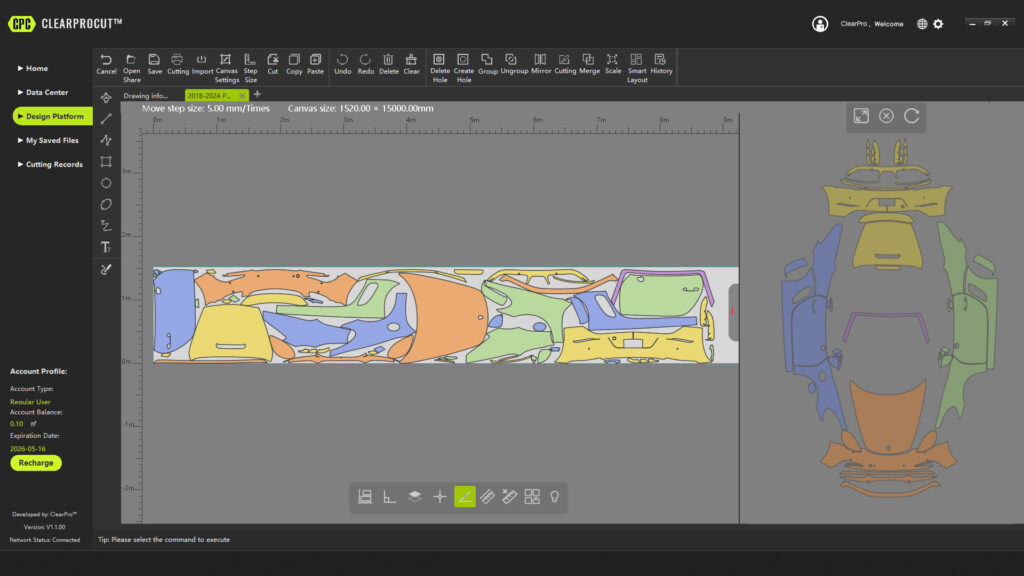
Task: Select the freehand curve tool
Action: (x=106, y=226)
